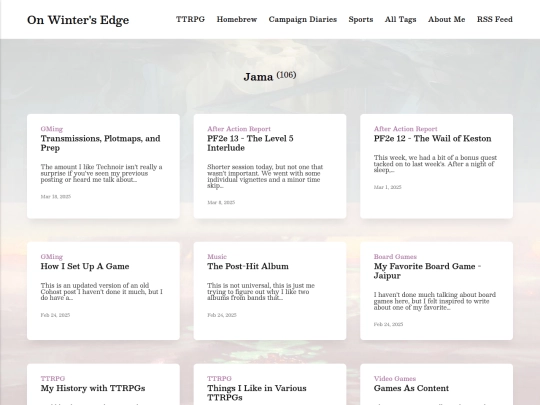Click excerpt 'This is not universal'
The height and width of the screenshot is (405, 540).
pyautogui.click(x=261, y=292)
